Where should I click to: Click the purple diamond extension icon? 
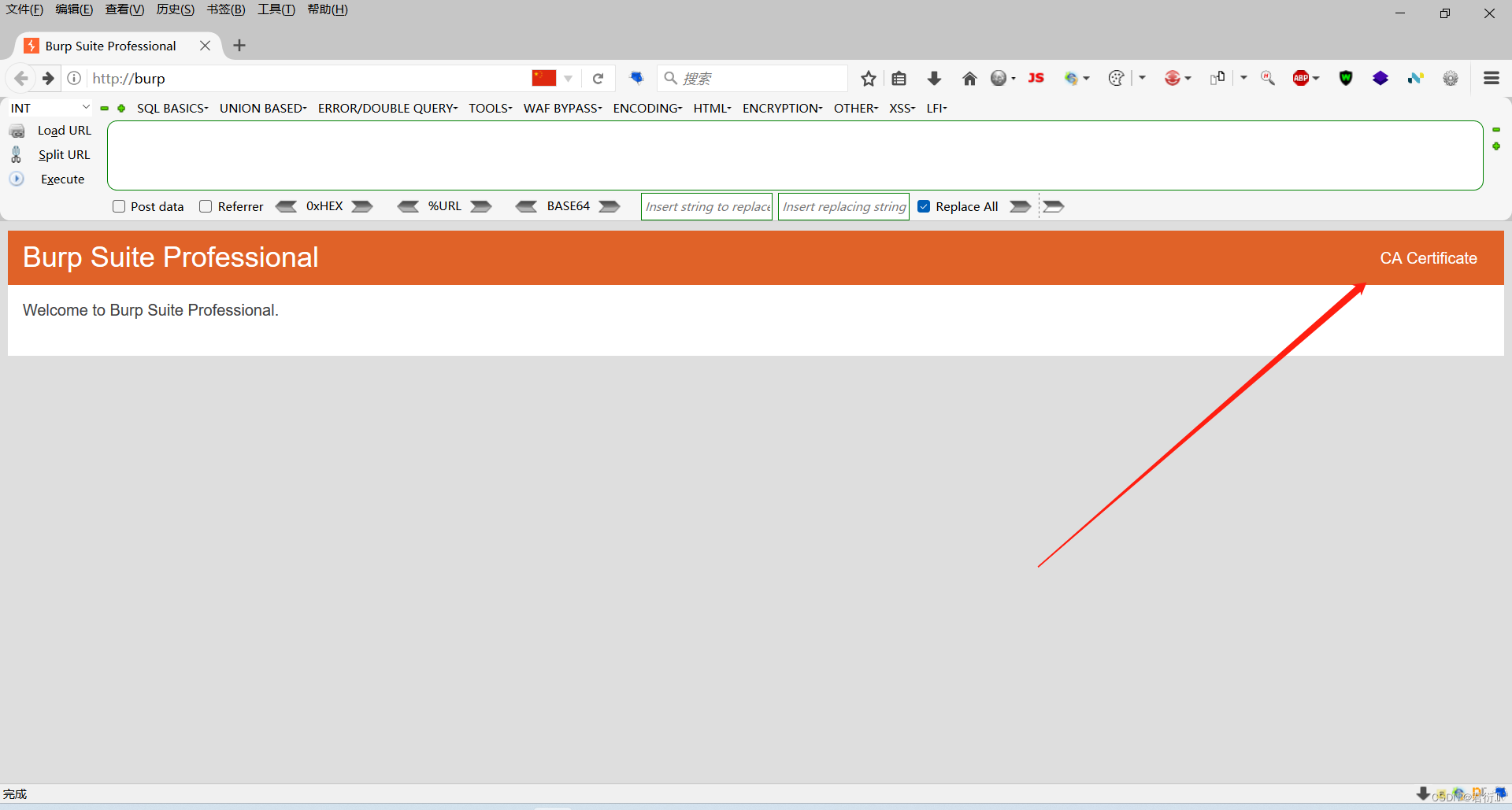point(1380,78)
